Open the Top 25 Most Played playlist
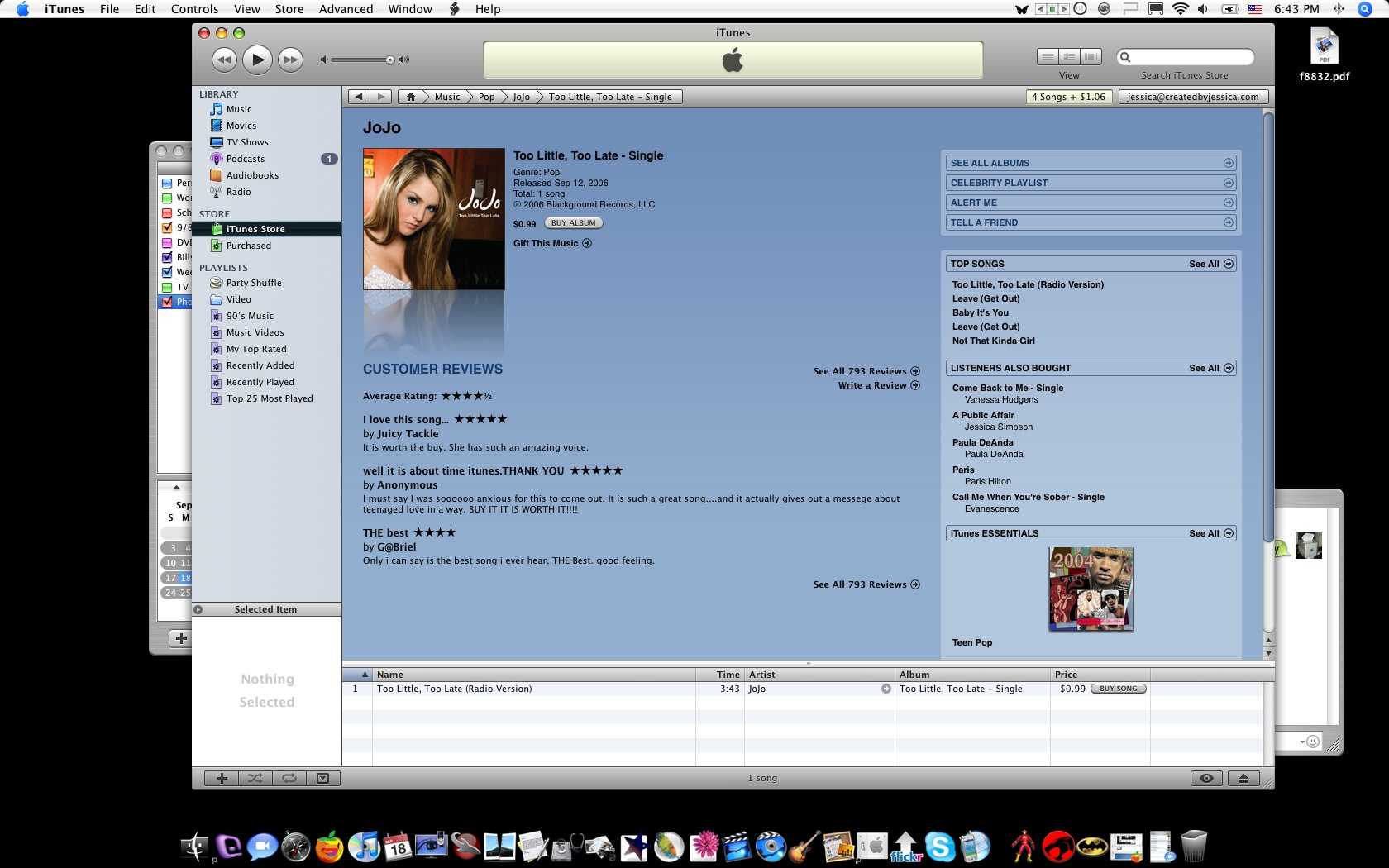1389x868 pixels. (270, 398)
